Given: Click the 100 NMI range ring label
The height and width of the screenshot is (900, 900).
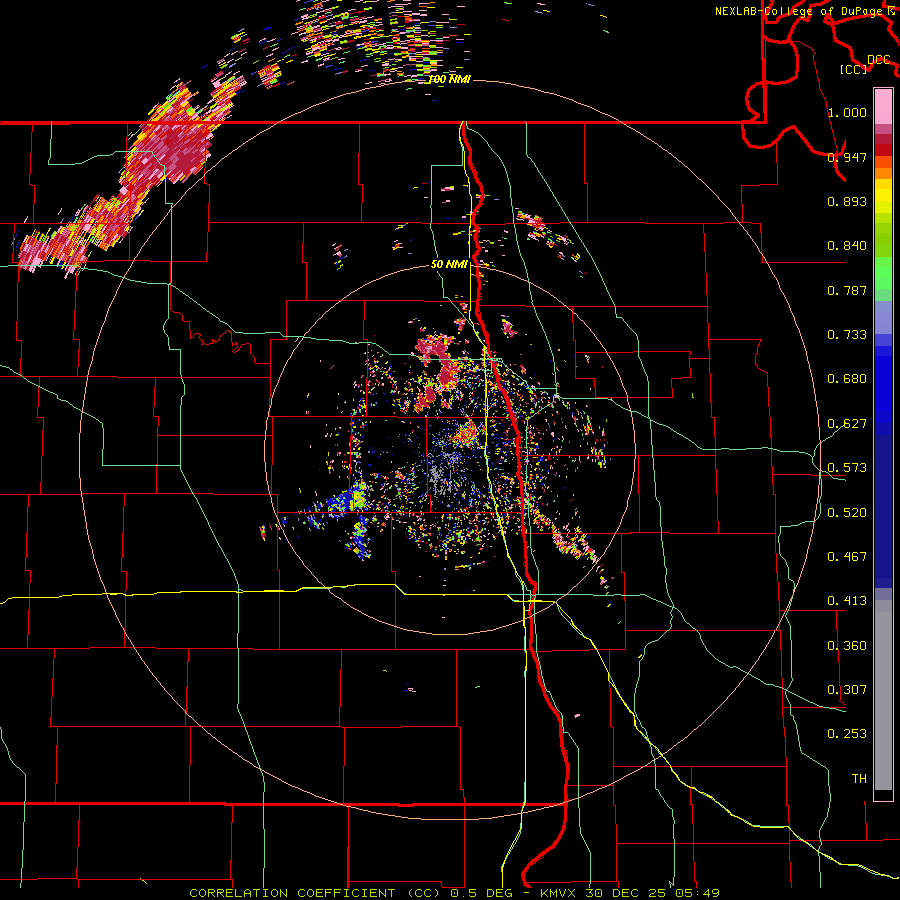Looking at the screenshot, I should pos(449,79).
